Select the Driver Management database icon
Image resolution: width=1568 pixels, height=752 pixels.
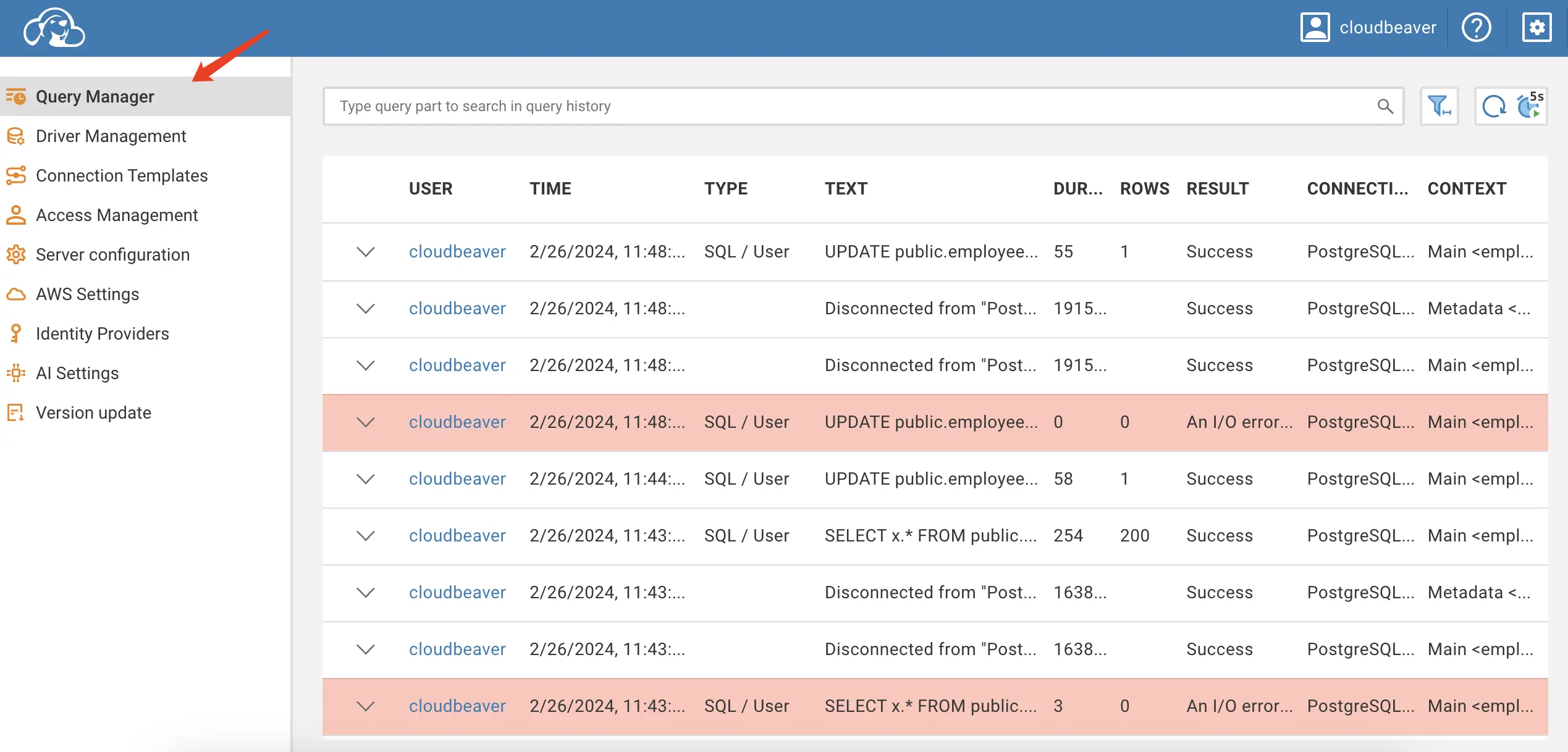click(x=15, y=136)
